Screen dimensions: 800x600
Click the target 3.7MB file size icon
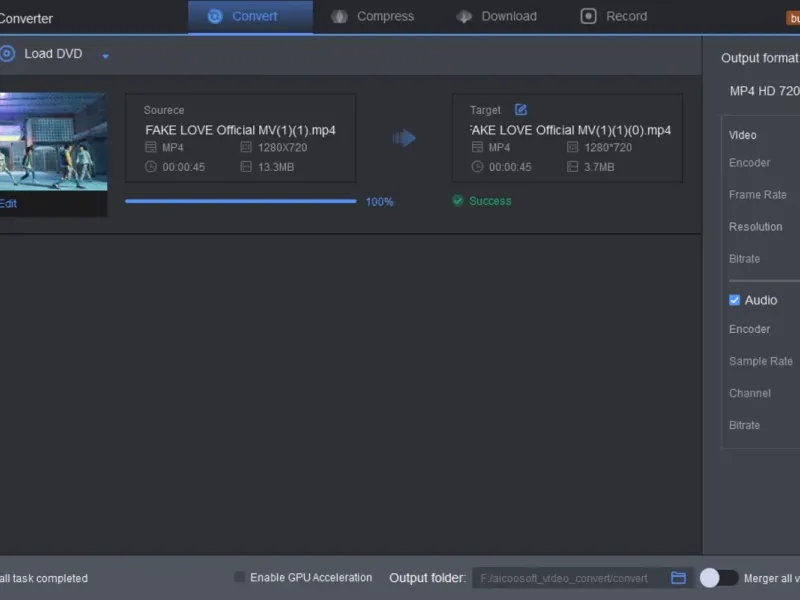point(572,166)
